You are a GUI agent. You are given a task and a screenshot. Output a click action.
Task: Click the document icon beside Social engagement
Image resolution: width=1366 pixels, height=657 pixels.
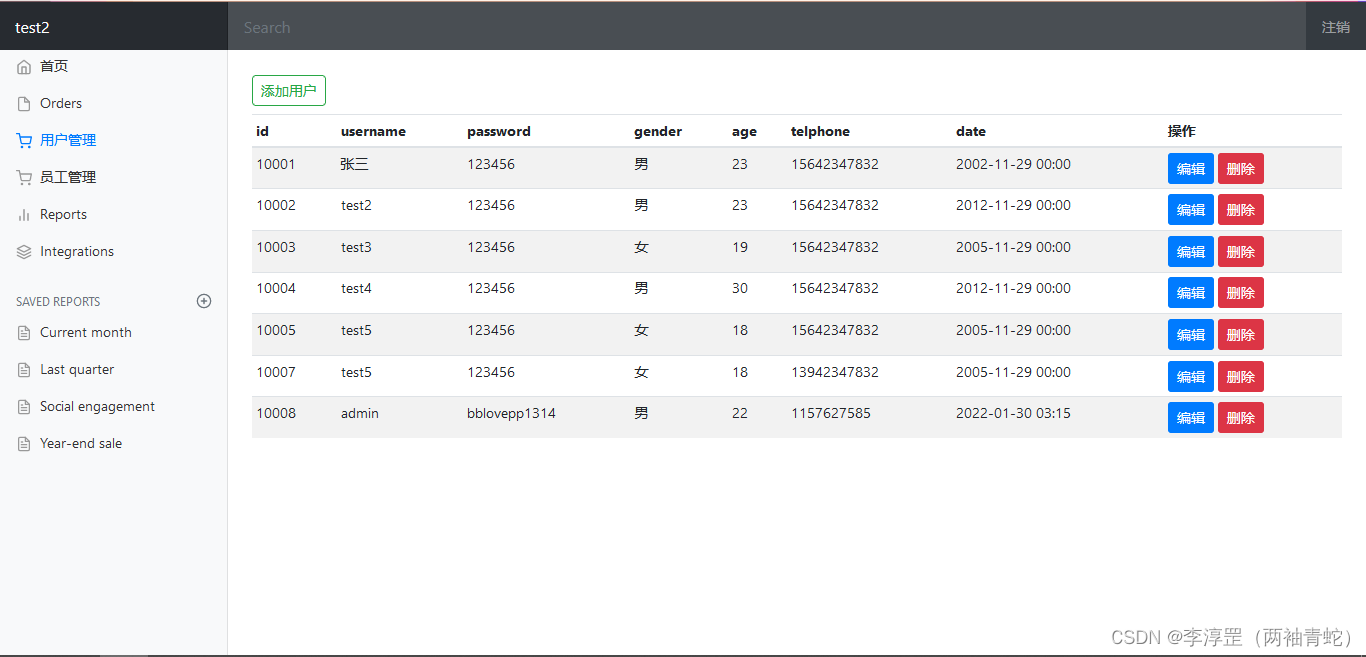coord(24,407)
